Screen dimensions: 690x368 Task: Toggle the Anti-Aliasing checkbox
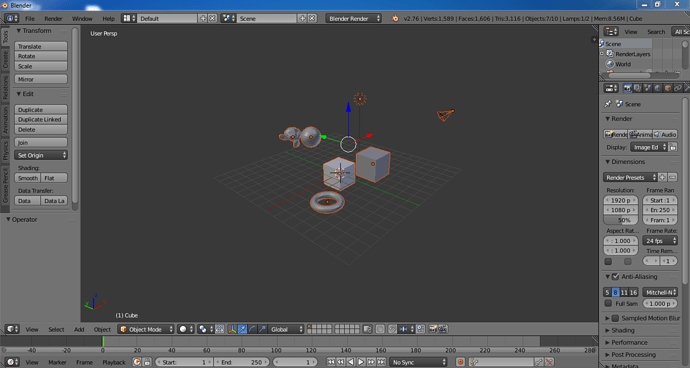tap(615, 276)
